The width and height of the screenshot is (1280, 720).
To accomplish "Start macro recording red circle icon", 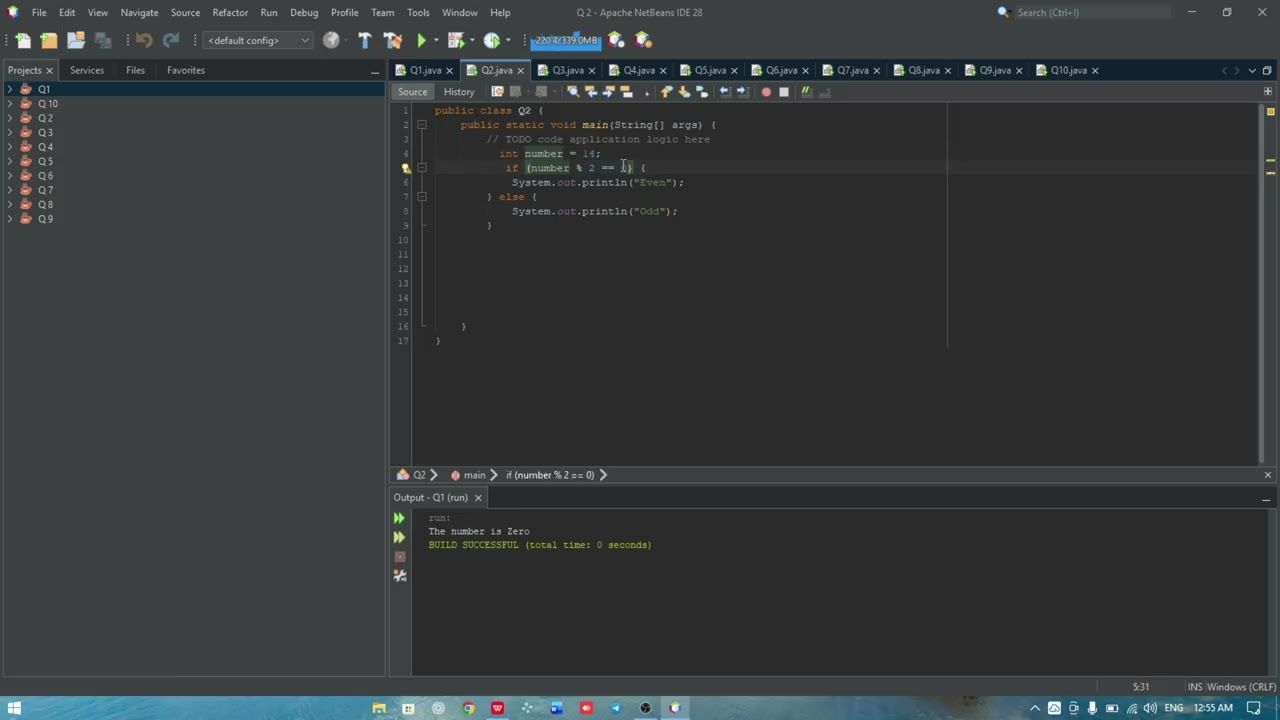I will (766, 92).
